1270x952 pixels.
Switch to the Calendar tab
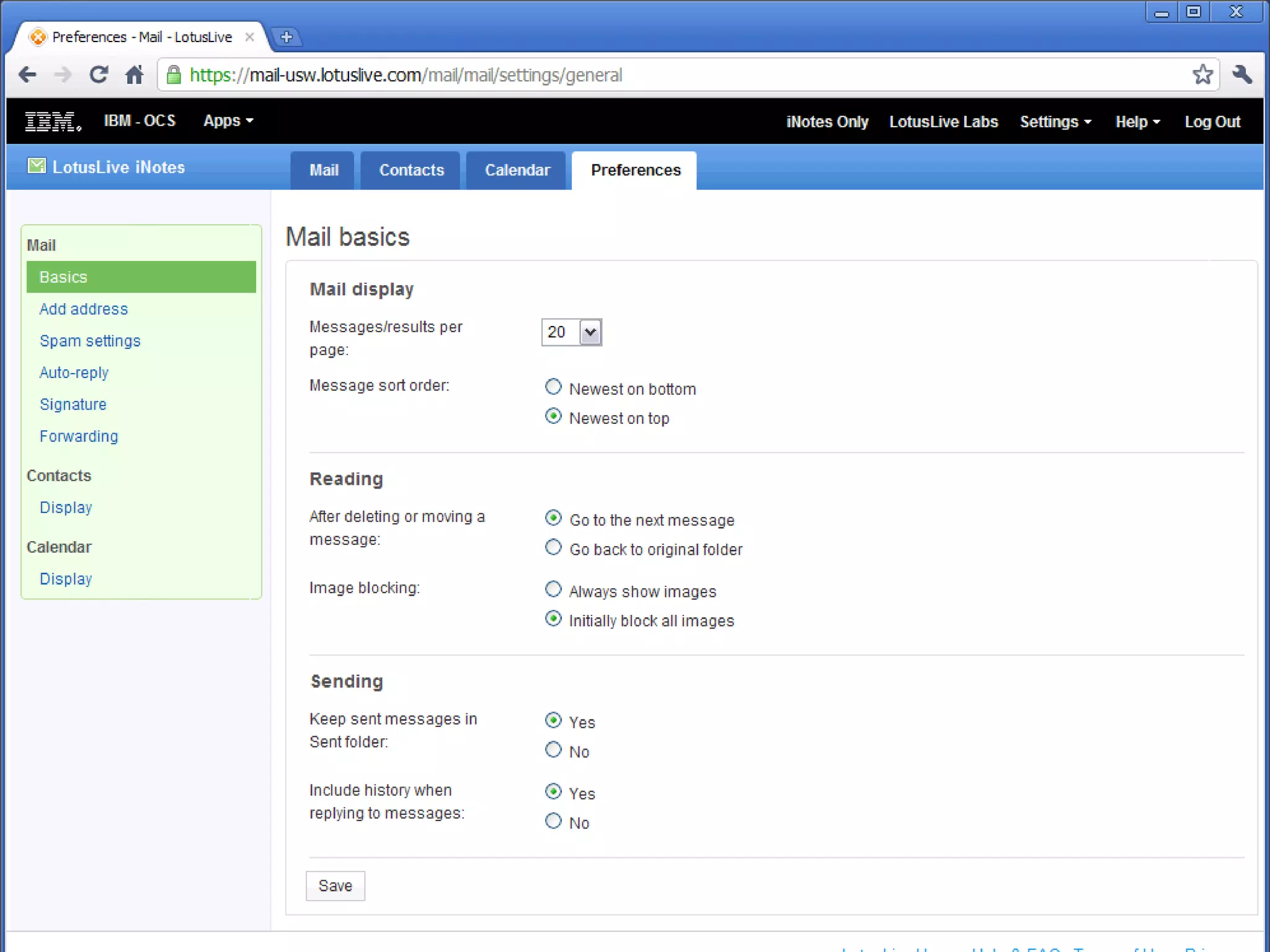(x=517, y=170)
